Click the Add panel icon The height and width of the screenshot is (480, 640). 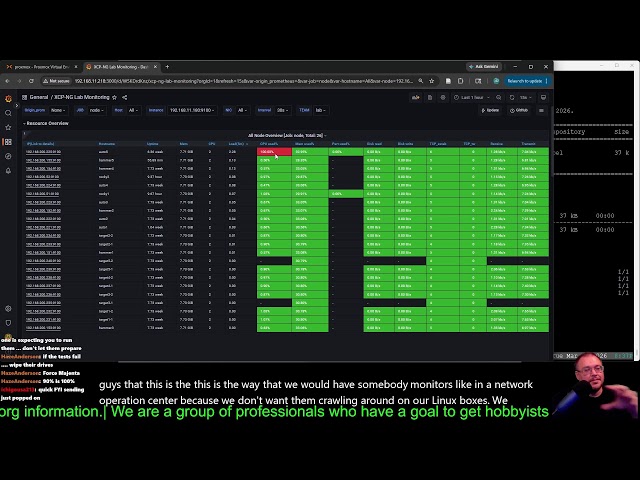click(x=416, y=98)
